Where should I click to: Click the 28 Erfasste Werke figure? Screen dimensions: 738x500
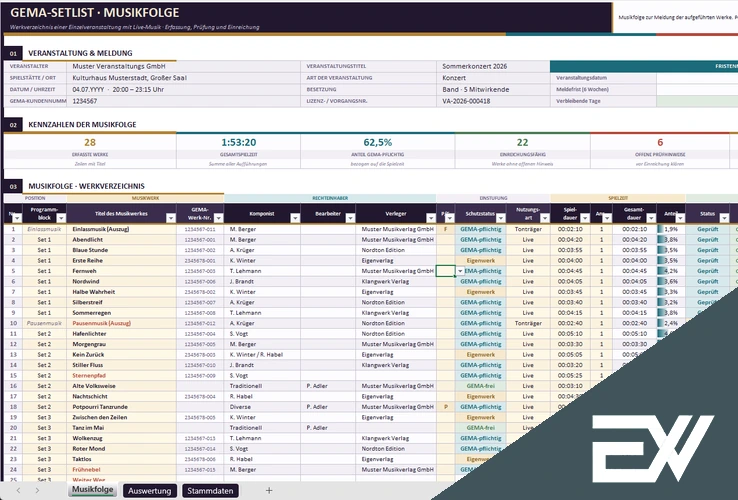90,142
